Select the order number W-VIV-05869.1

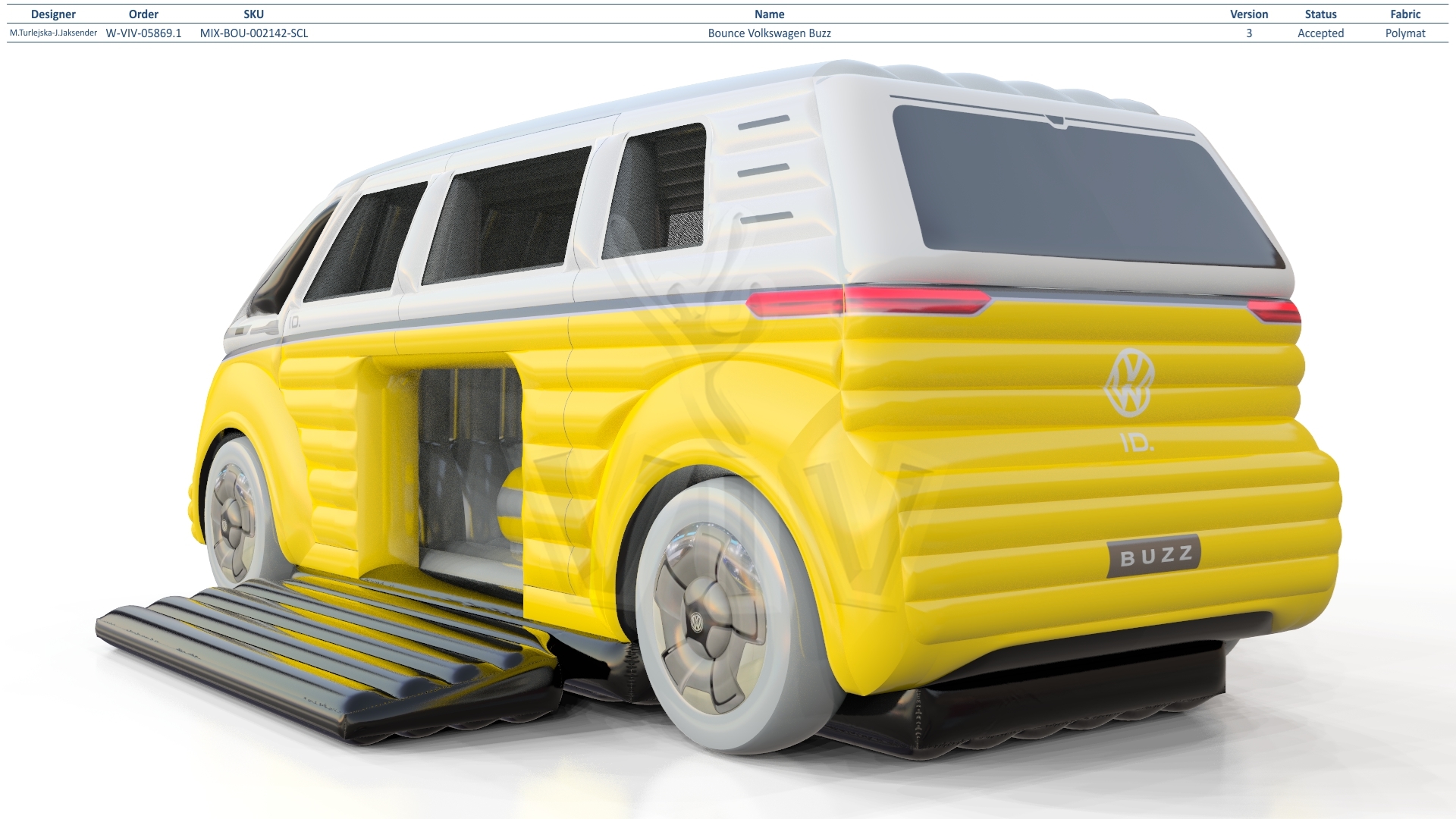coord(143,33)
